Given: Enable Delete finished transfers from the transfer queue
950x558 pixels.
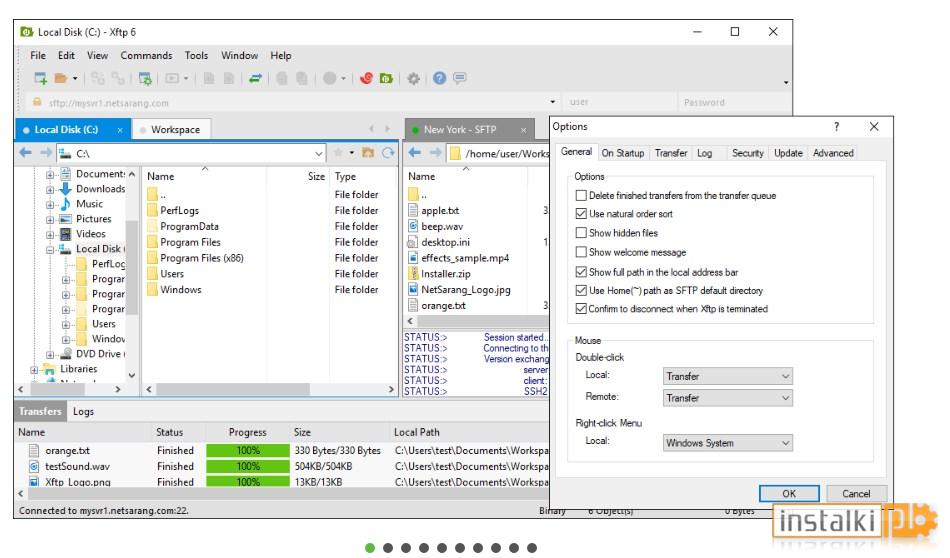Looking at the screenshot, I should (581, 195).
